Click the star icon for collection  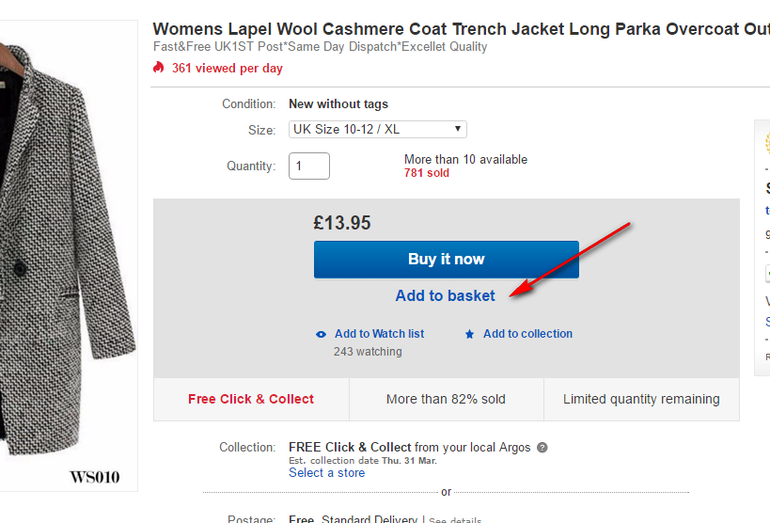[x=469, y=334]
